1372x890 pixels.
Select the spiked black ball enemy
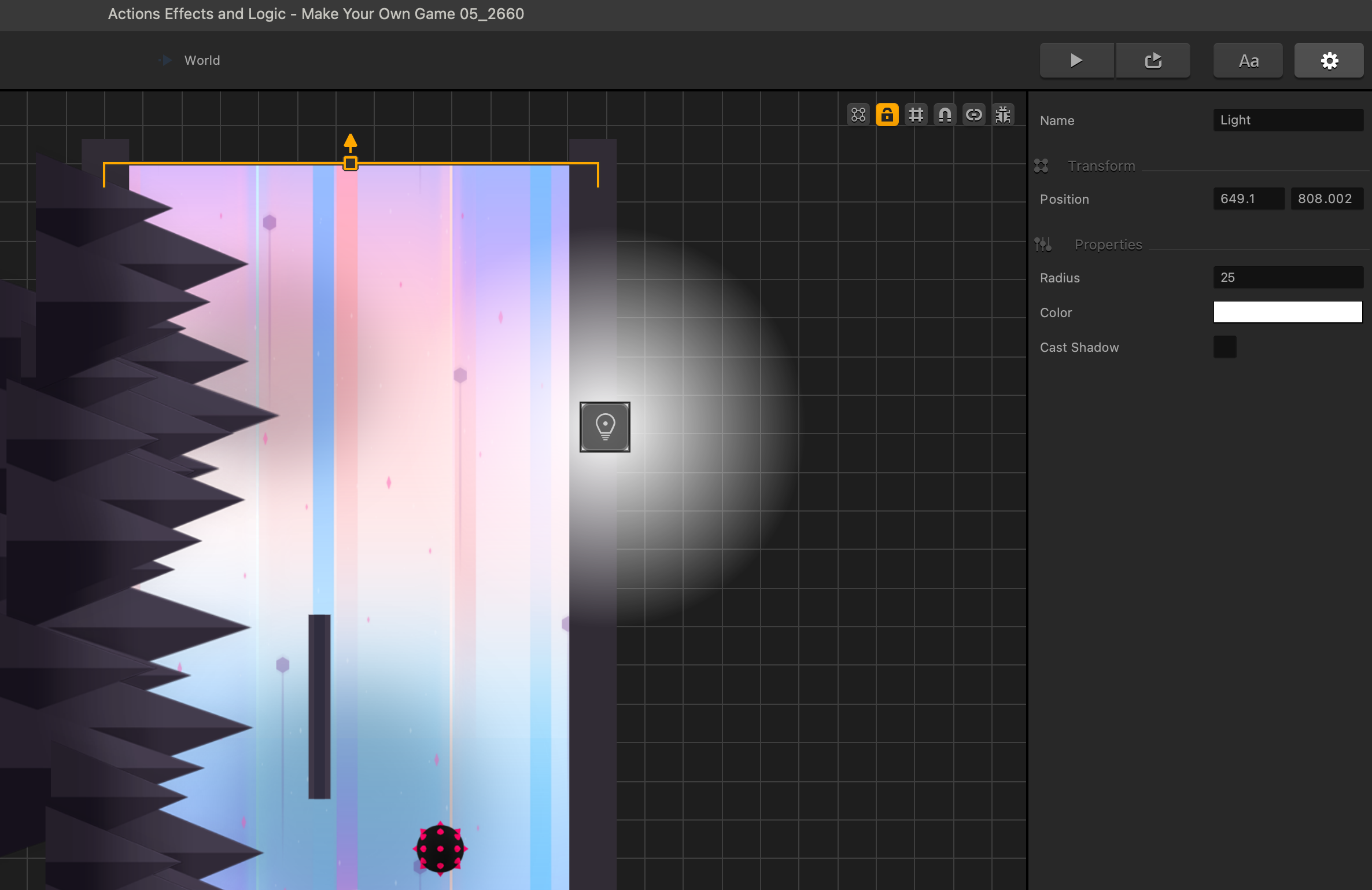tap(440, 849)
